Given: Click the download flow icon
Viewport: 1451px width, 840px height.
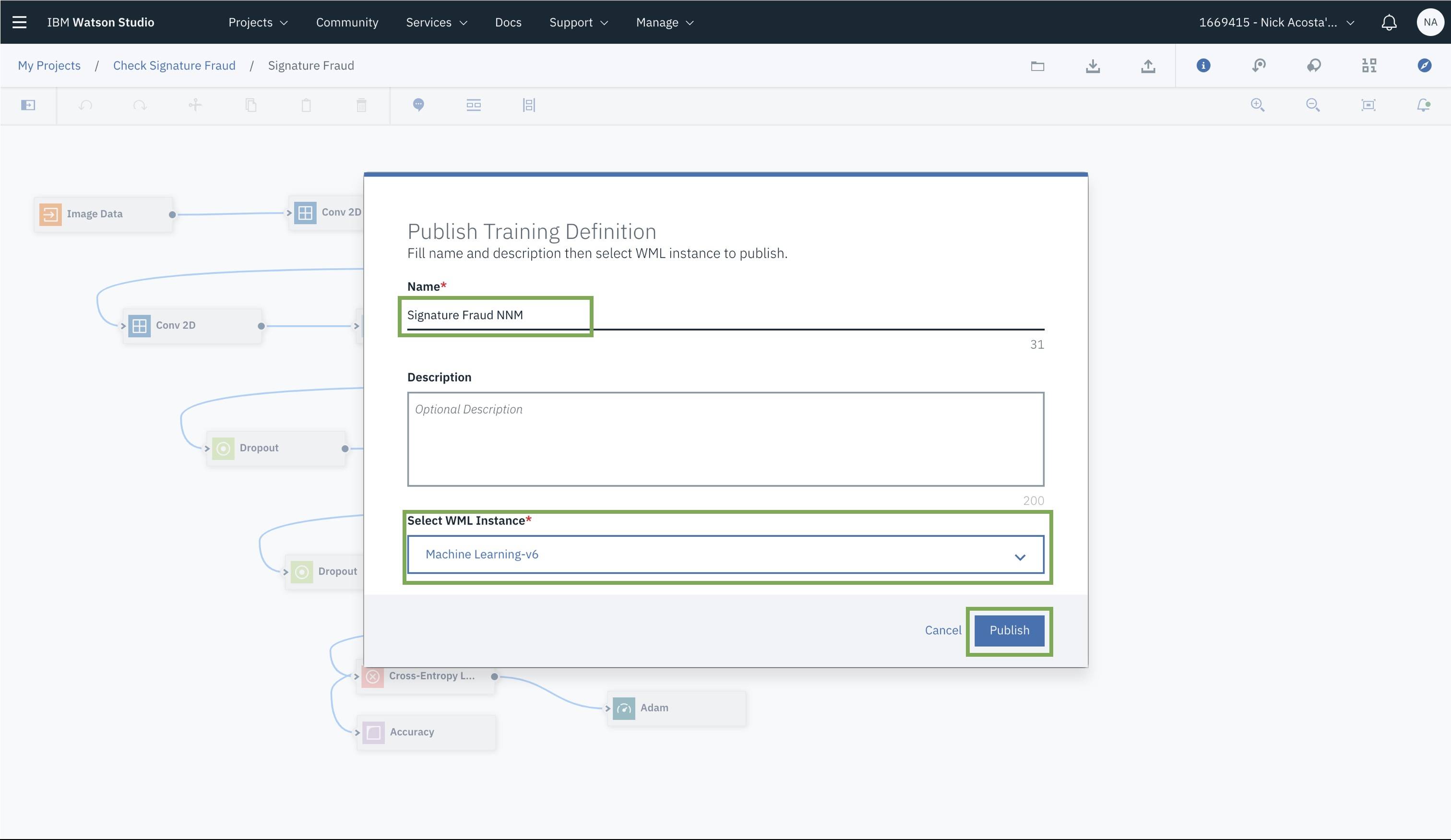Looking at the screenshot, I should (x=1093, y=66).
